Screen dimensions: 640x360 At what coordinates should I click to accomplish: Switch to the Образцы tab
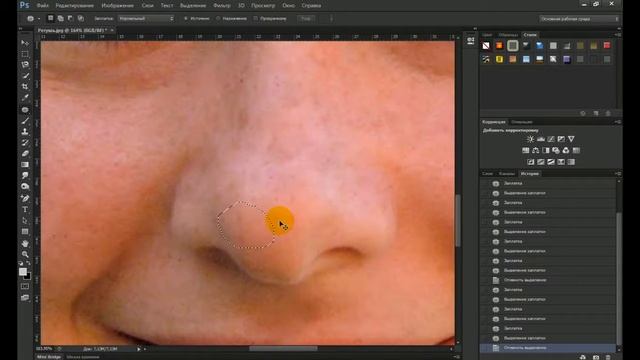(508, 35)
